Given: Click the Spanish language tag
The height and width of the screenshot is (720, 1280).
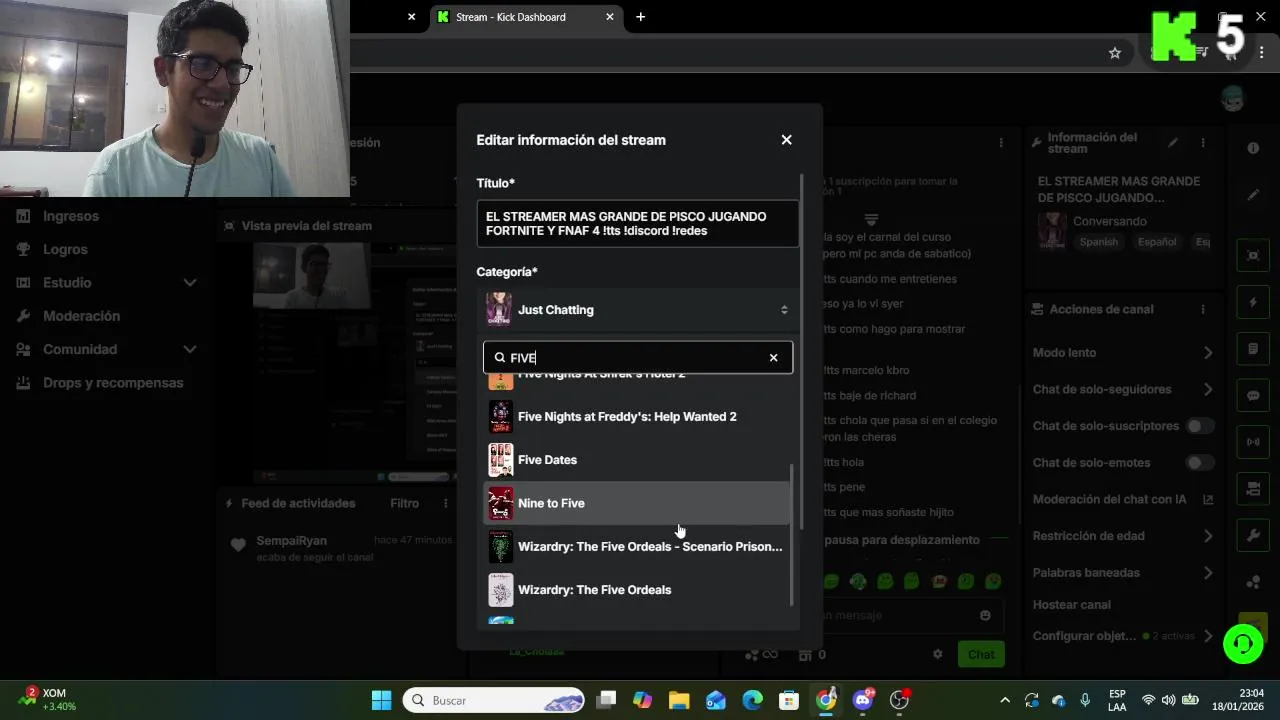Looking at the screenshot, I should (x=1098, y=242).
